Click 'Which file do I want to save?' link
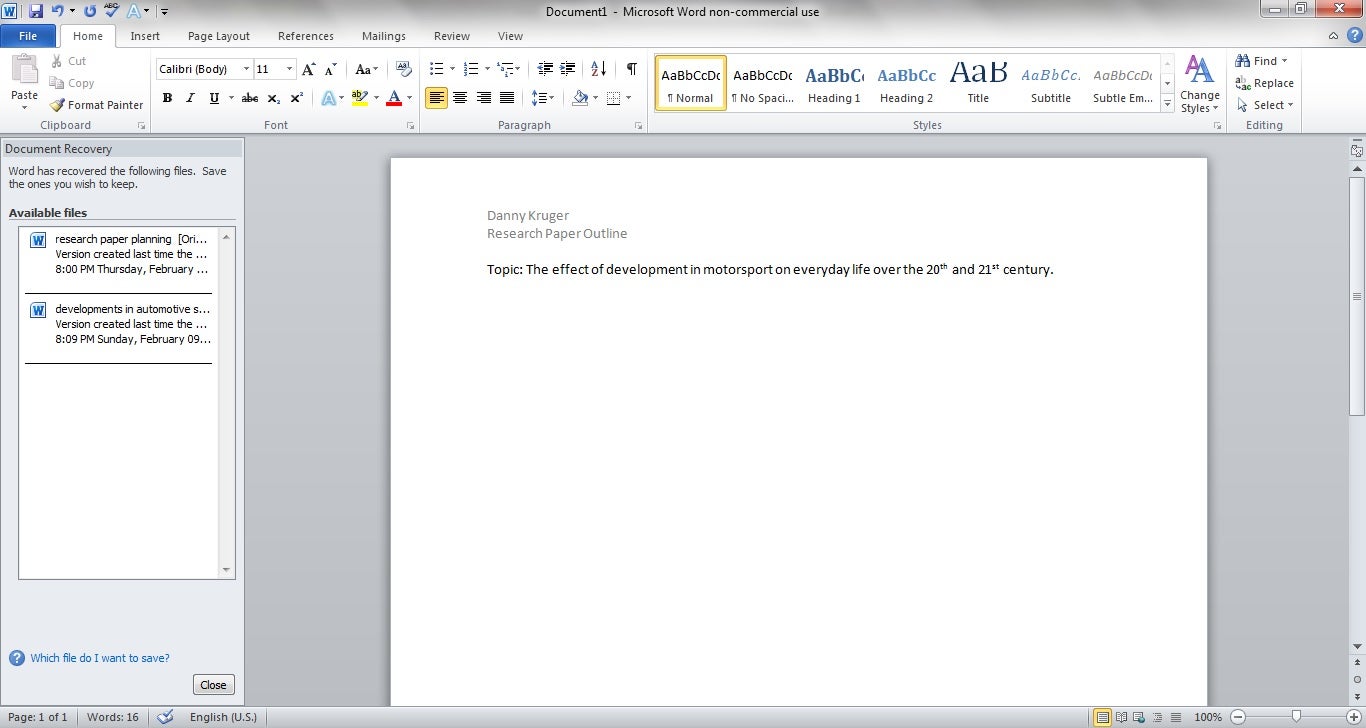 tap(100, 658)
